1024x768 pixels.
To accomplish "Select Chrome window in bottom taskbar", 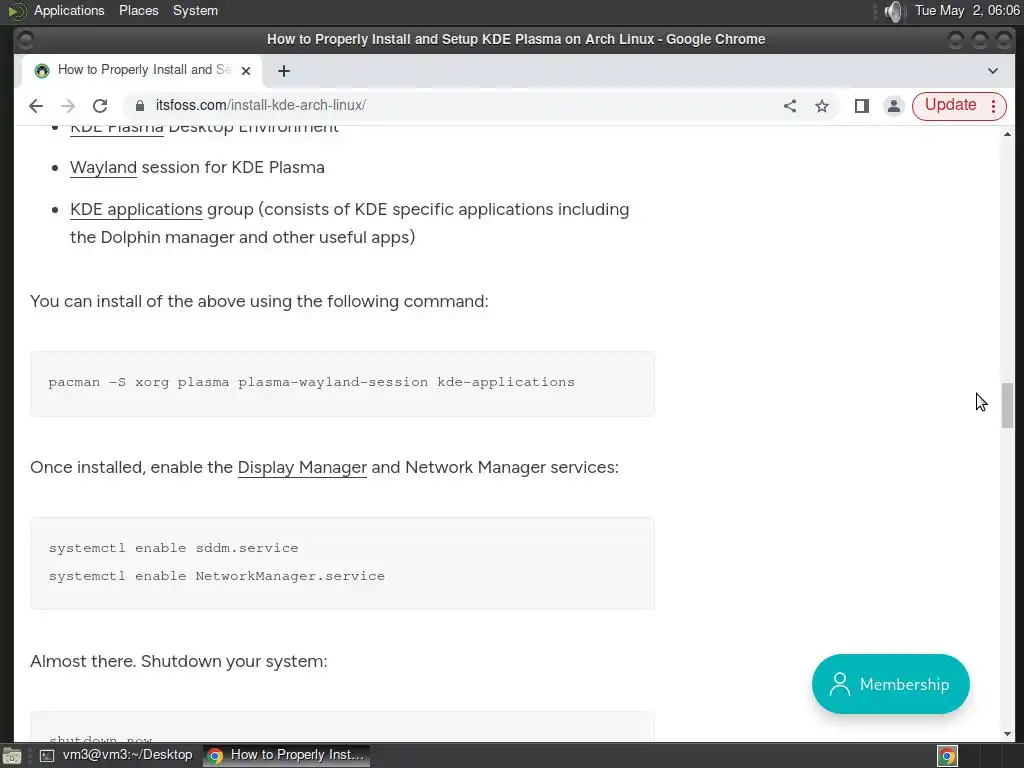I will [286, 755].
